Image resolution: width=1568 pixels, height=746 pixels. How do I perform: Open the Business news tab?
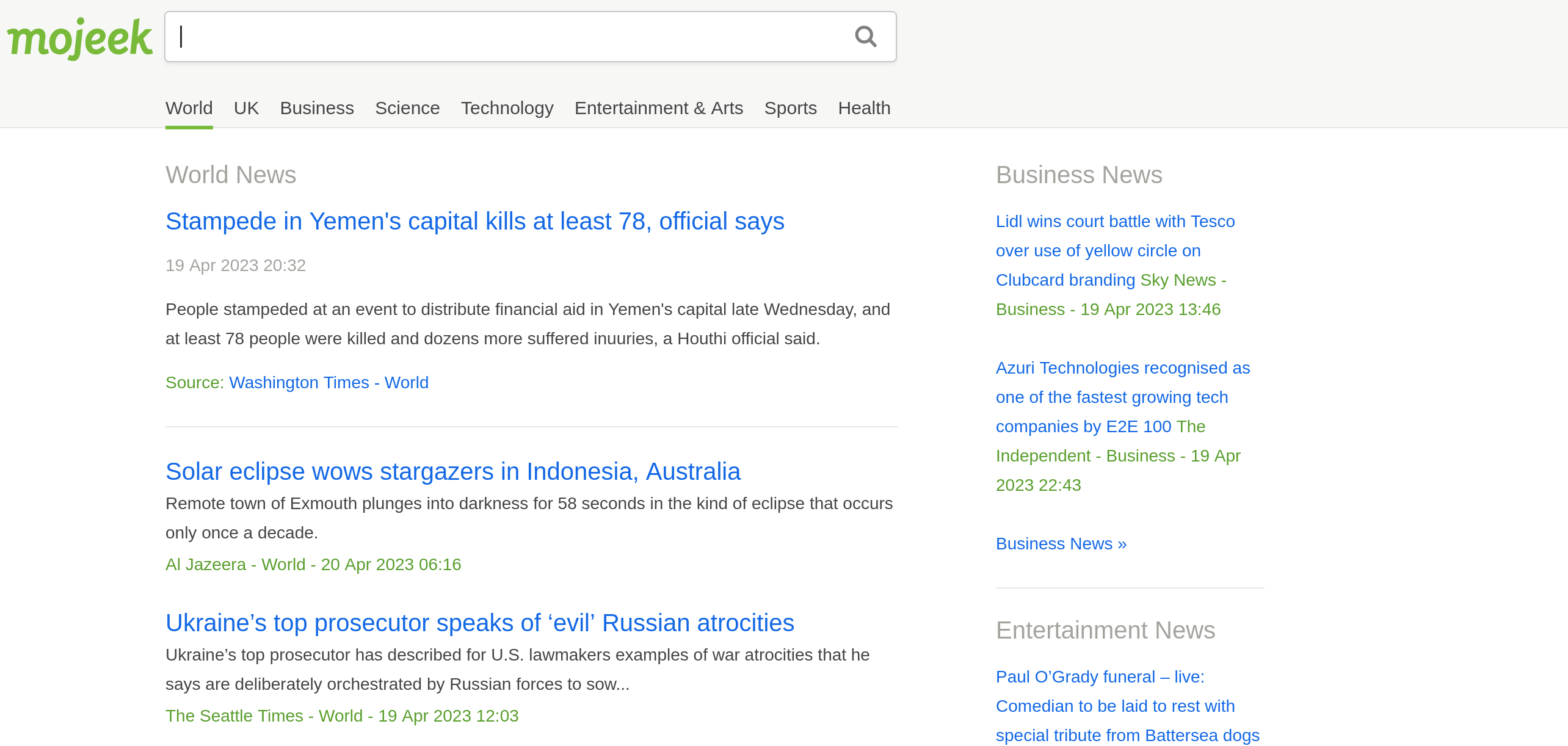click(x=316, y=108)
